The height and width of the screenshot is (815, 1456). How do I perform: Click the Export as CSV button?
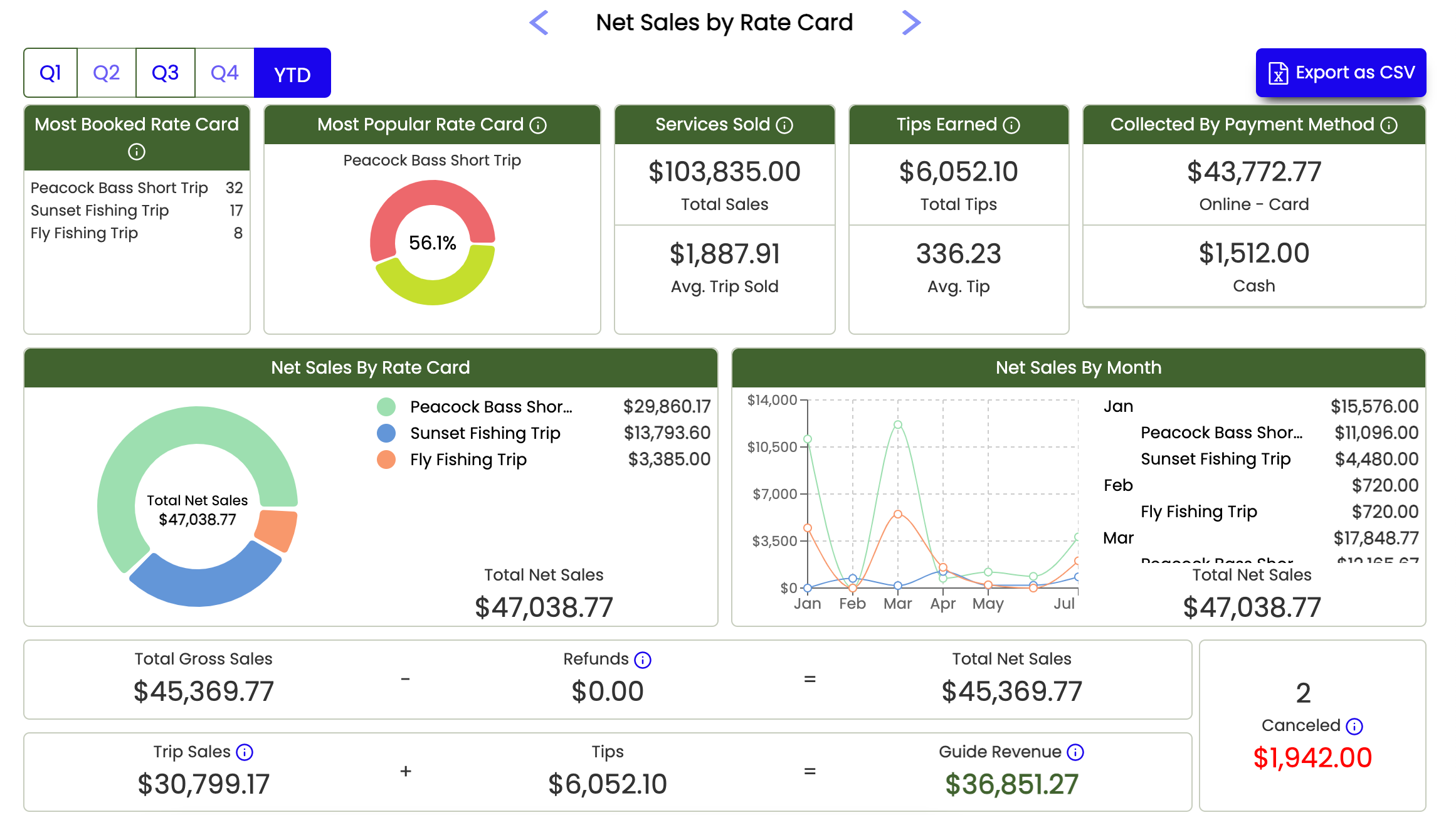[1341, 73]
